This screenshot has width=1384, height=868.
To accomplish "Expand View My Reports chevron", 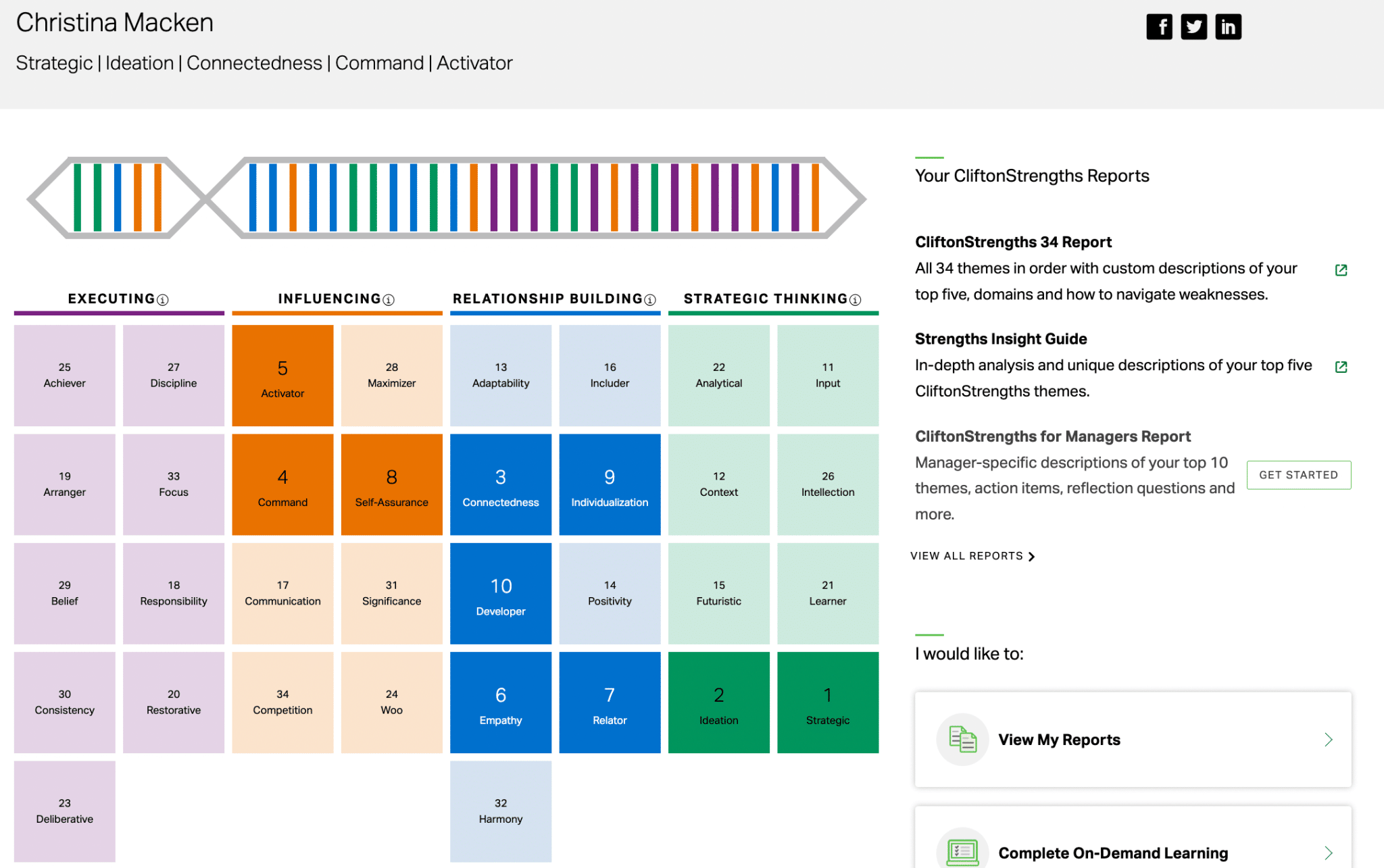I will click(1329, 740).
